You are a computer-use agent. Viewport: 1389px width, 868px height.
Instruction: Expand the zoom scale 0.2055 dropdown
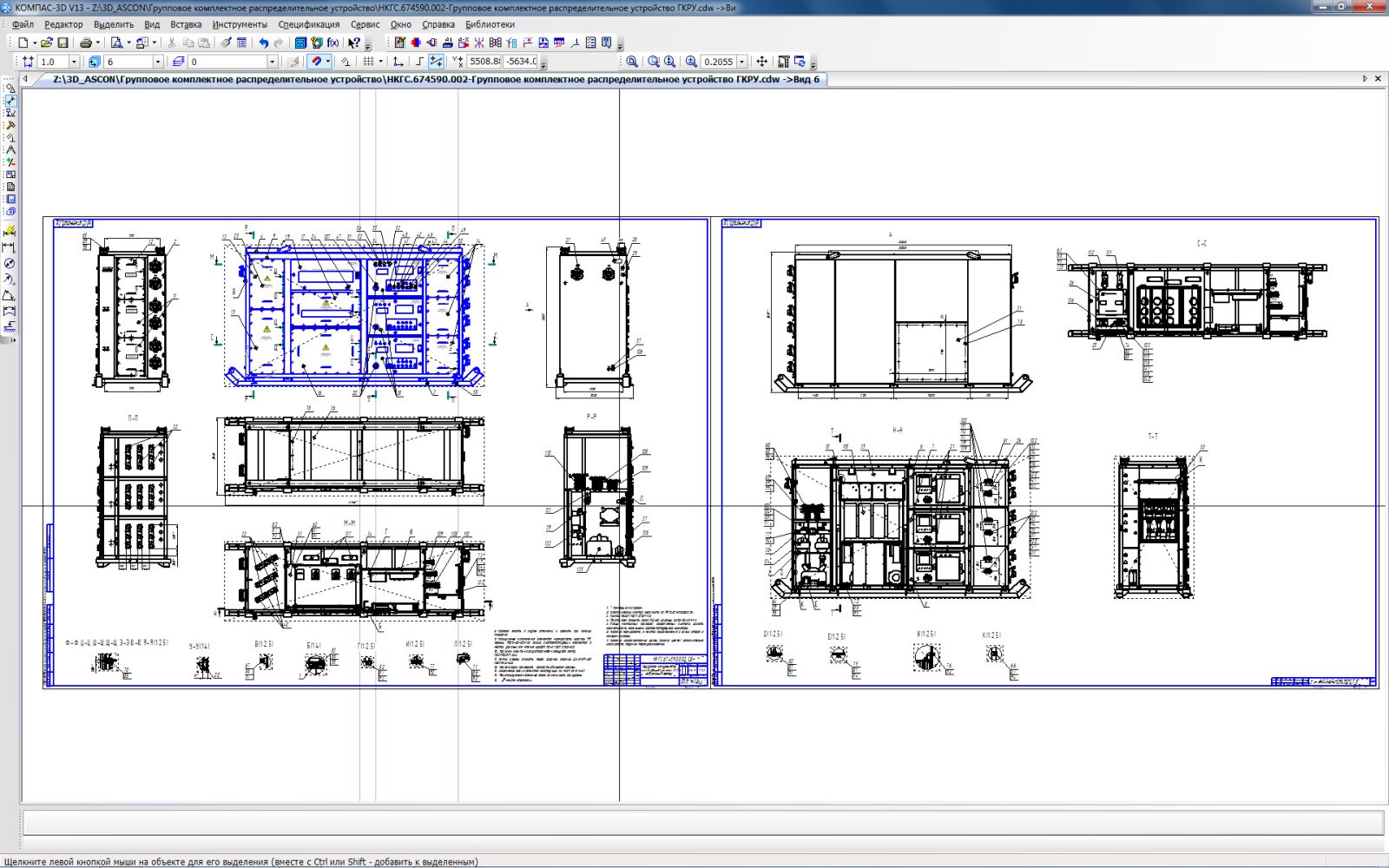coord(741,62)
